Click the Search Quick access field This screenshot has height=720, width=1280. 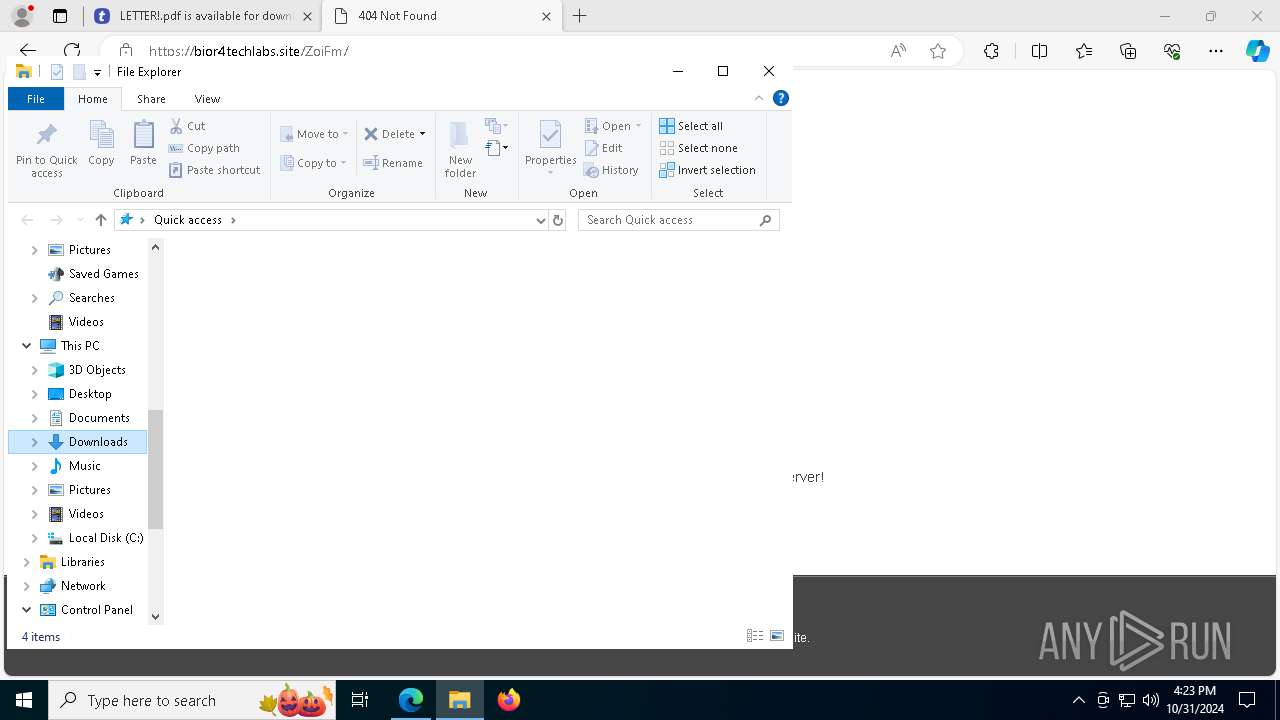coord(678,220)
